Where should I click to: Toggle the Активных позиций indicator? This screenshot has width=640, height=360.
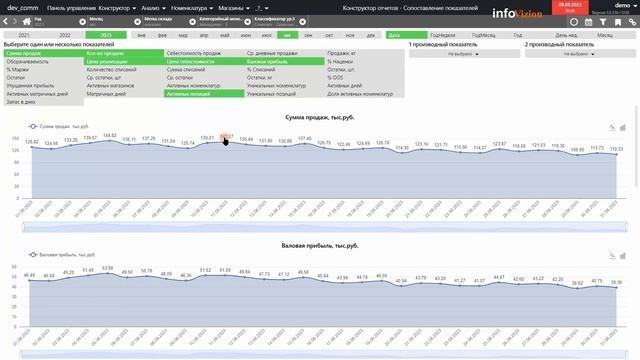204,94
